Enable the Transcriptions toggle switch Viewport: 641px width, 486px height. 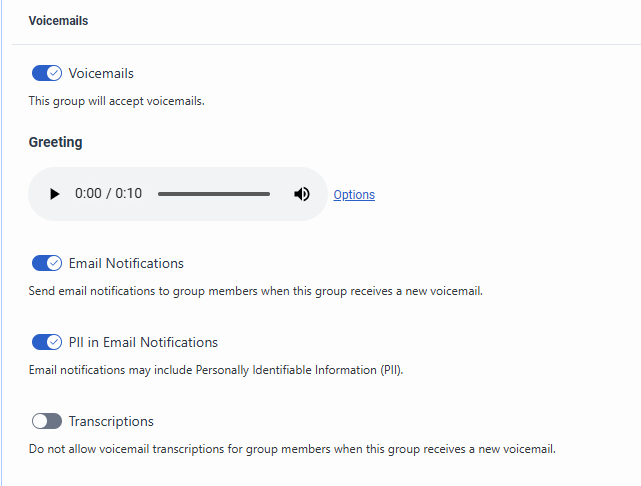pos(47,421)
